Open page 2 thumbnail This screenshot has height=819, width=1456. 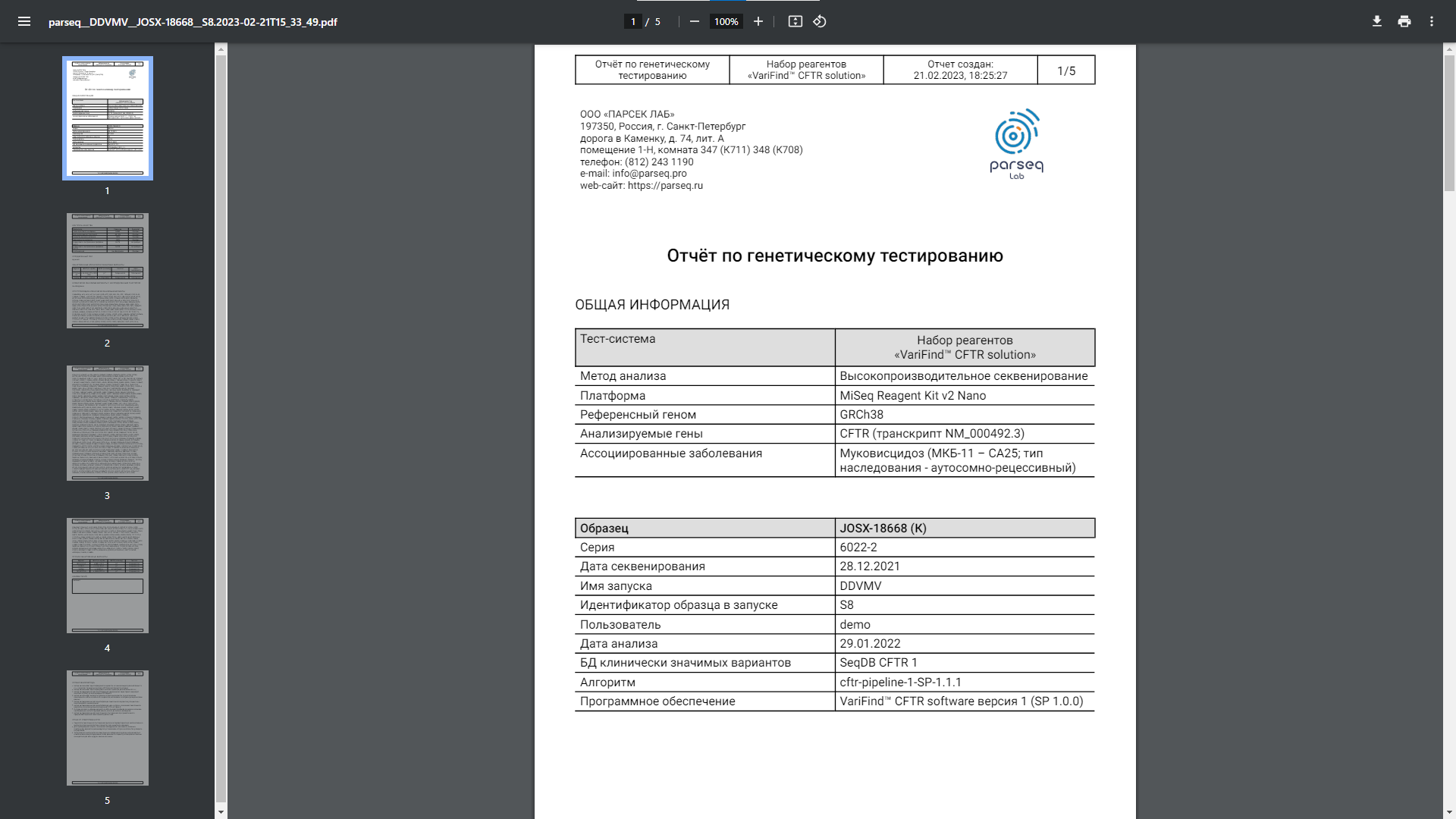coord(108,271)
